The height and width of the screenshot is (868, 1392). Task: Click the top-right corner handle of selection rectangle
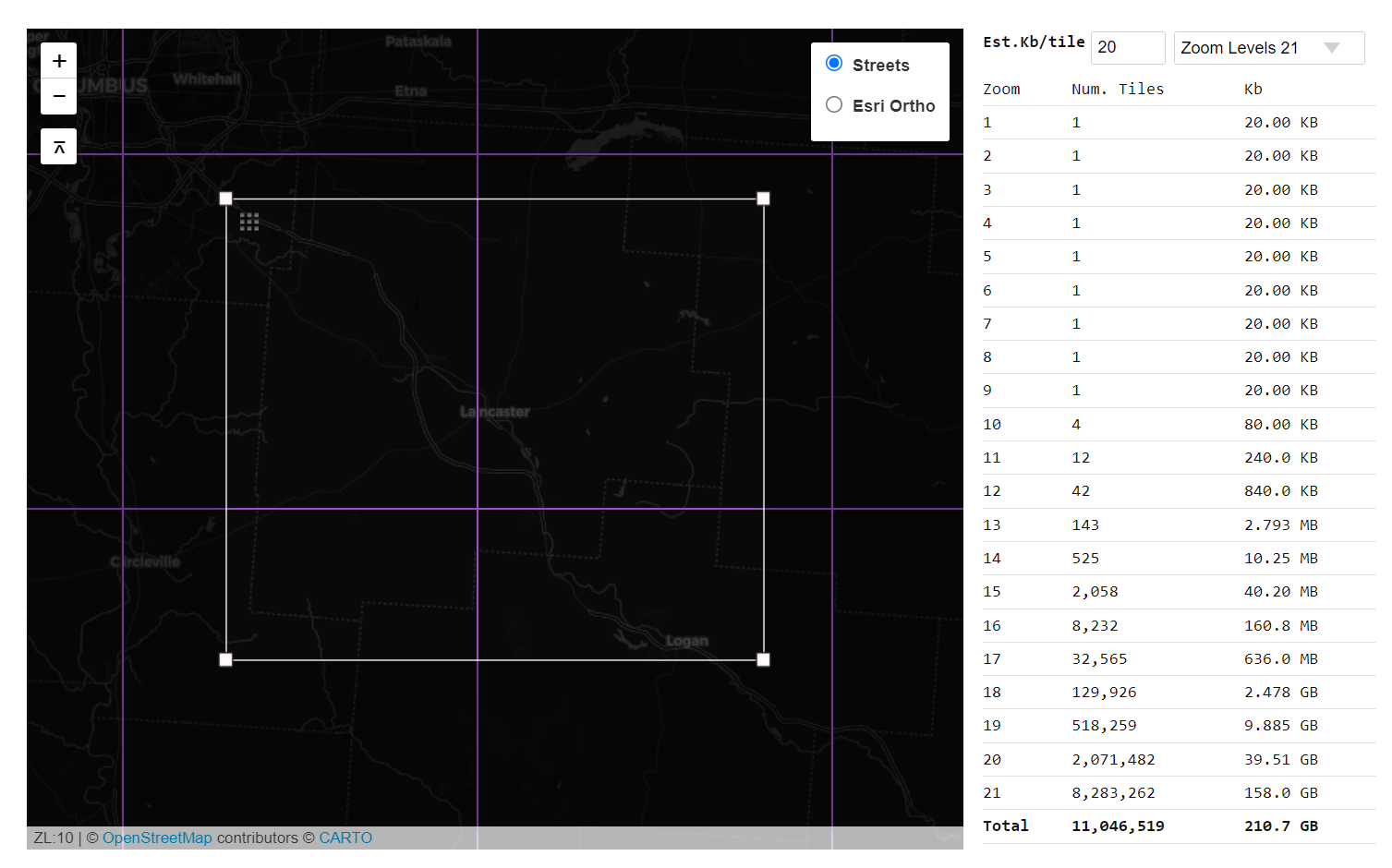[x=763, y=198]
